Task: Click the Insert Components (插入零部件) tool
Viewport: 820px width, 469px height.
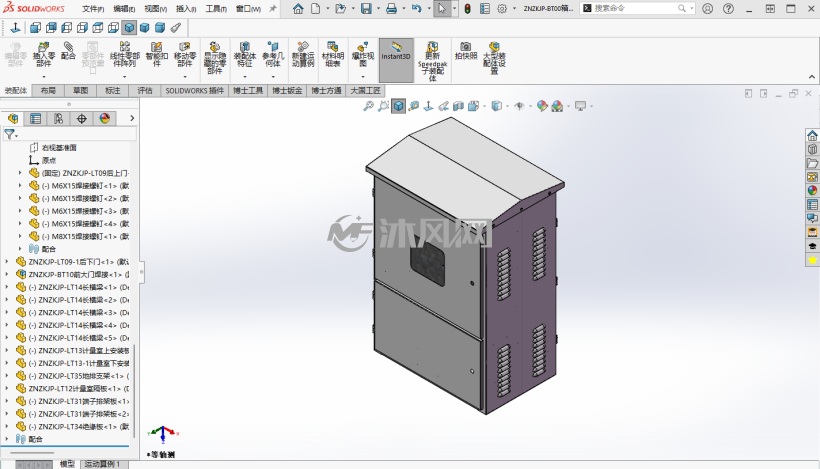Action: (x=43, y=54)
